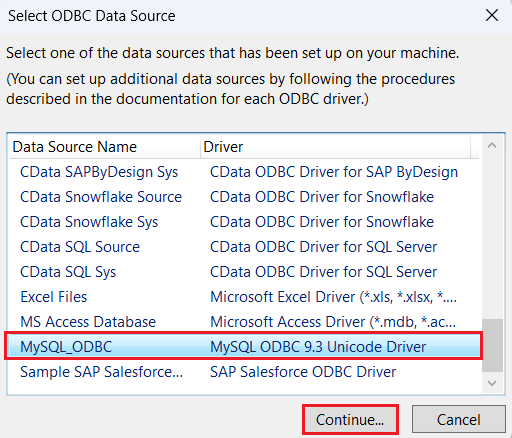Select the MySQL_ODBC data source row
512x438 pixels.
click(243, 347)
